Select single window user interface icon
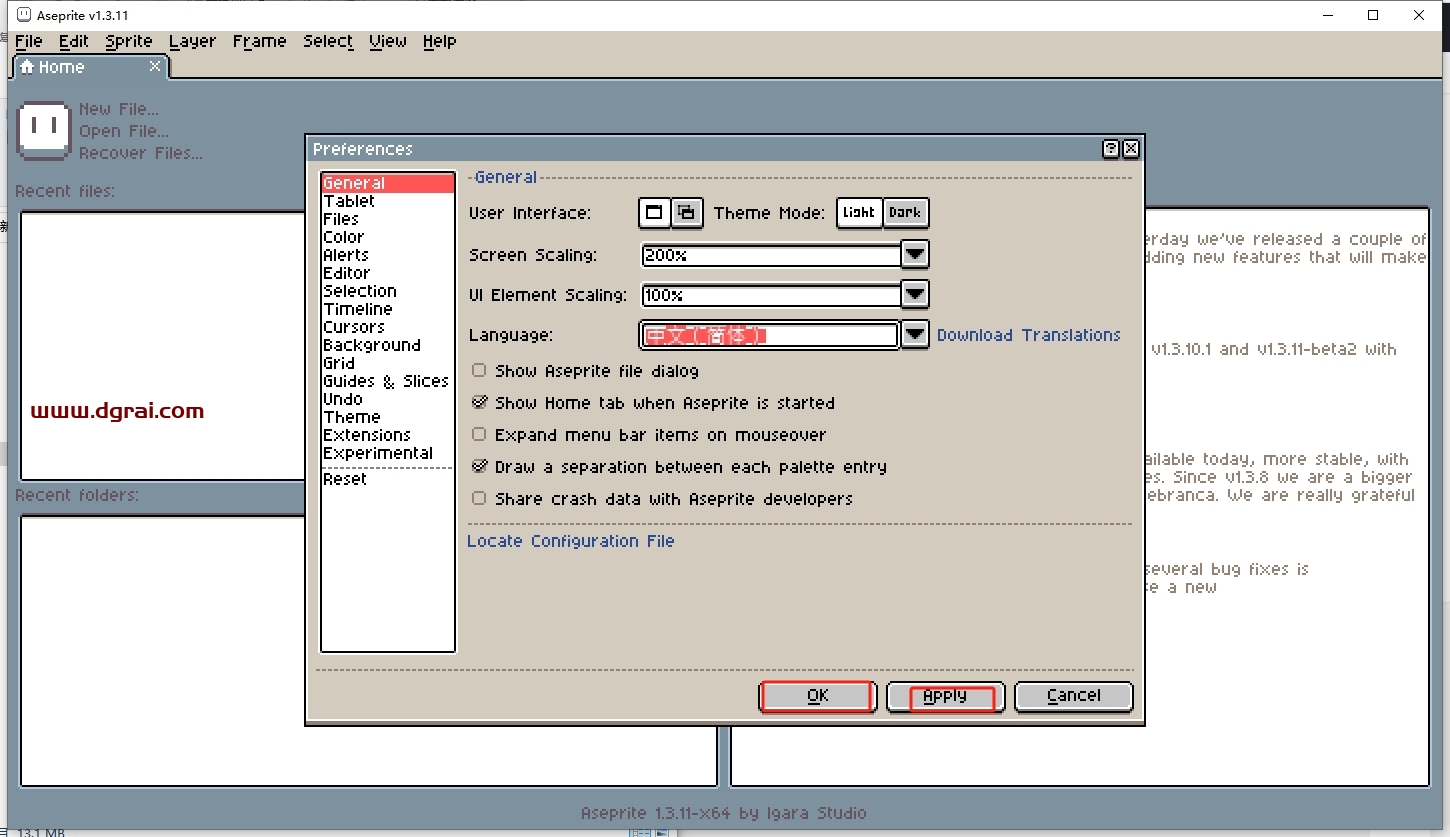The width and height of the screenshot is (1450, 837). pyautogui.click(x=654, y=213)
